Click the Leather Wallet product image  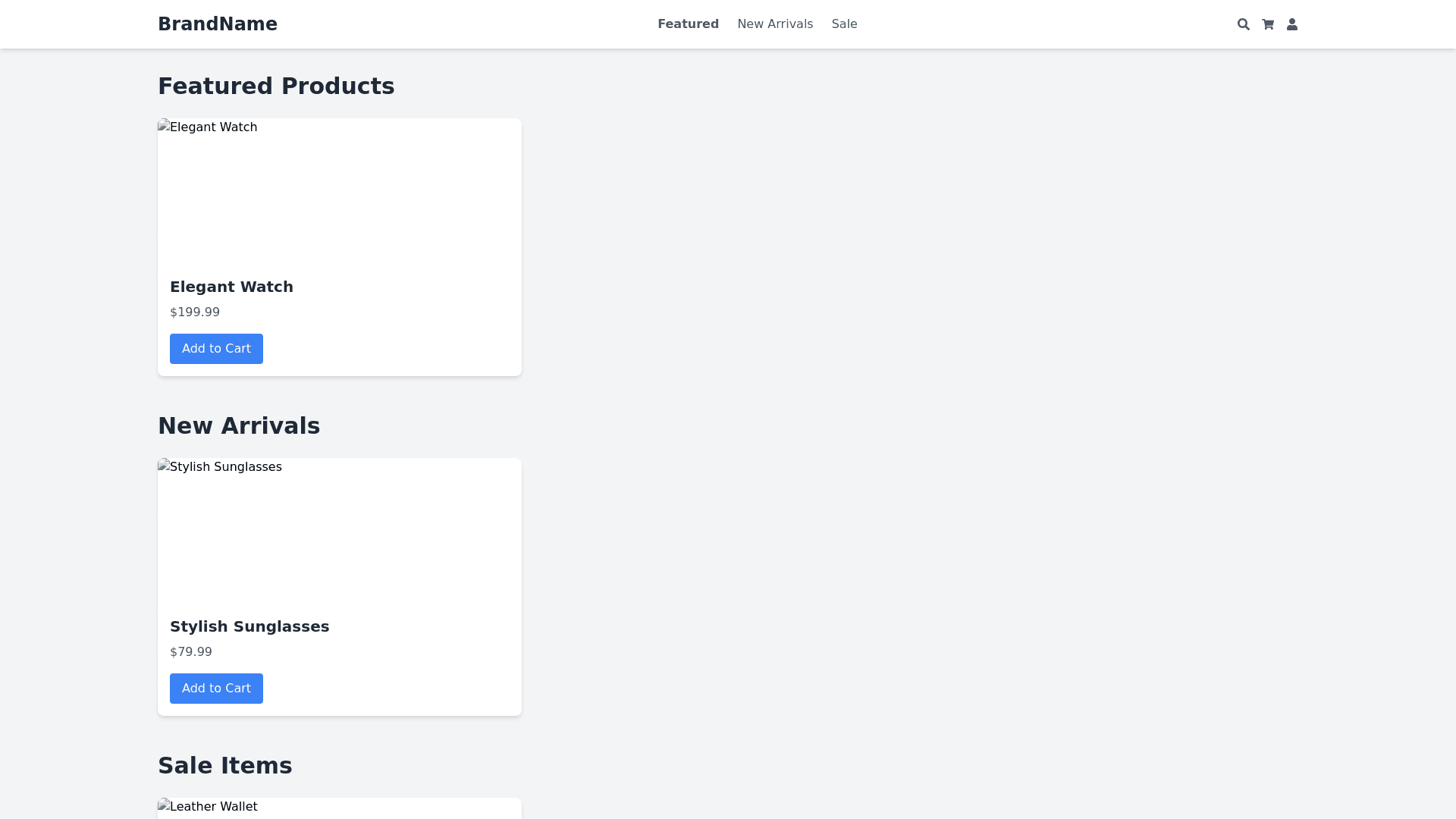(x=339, y=808)
